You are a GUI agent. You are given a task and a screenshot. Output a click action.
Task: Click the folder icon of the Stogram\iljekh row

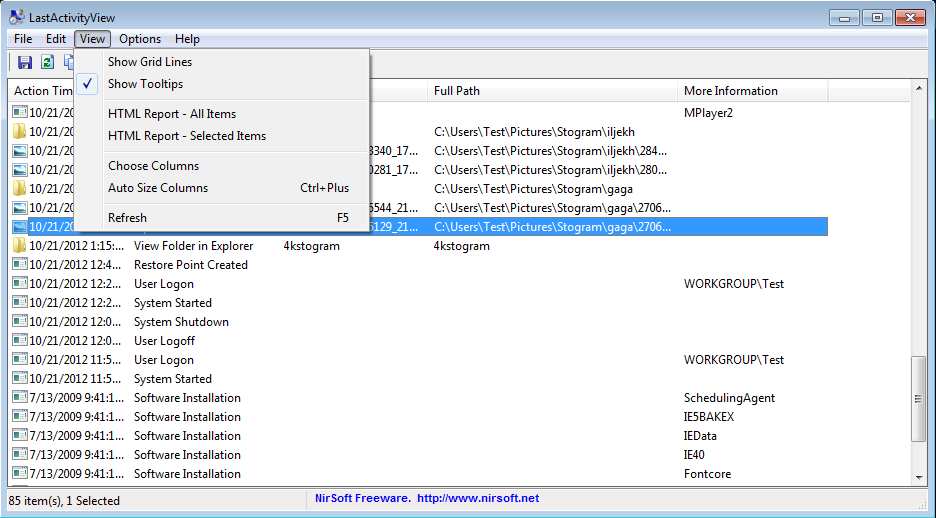(20, 131)
